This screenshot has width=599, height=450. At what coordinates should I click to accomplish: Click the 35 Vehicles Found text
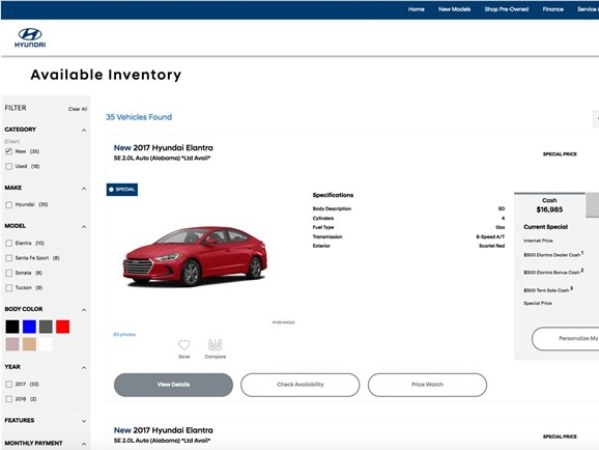(139, 117)
